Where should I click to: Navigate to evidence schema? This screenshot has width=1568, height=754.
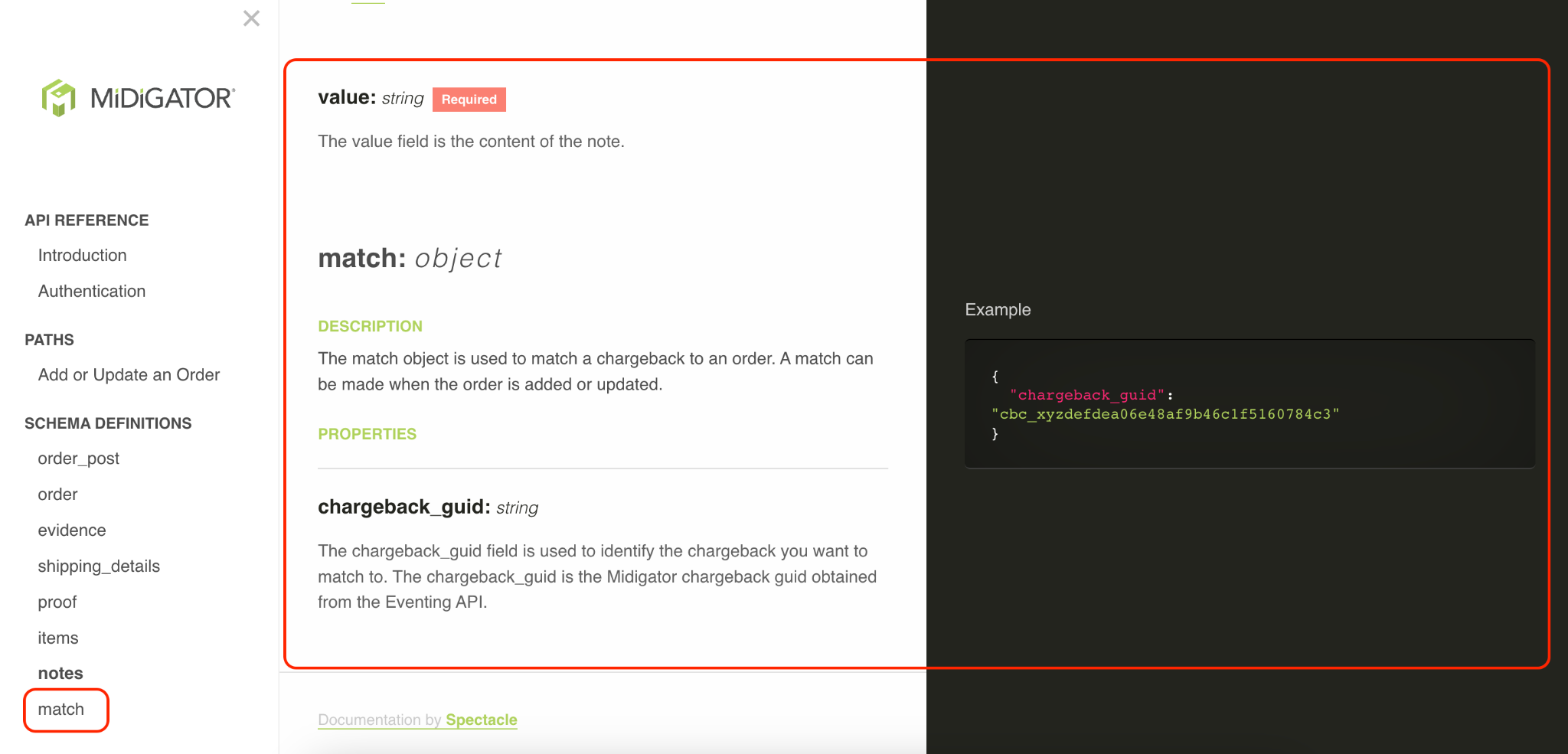coord(72,530)
